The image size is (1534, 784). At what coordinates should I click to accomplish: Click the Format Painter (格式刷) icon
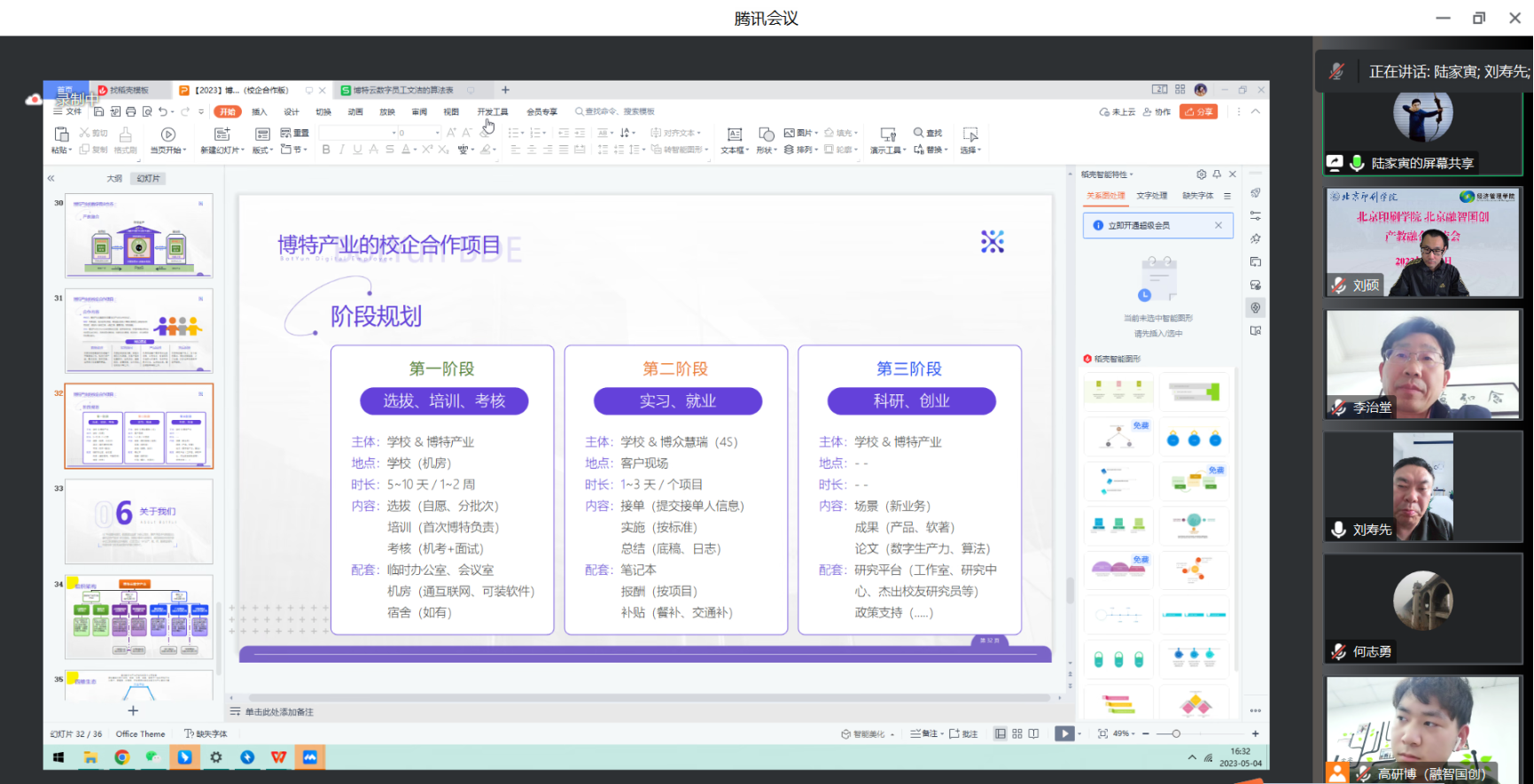coord(126,134)
